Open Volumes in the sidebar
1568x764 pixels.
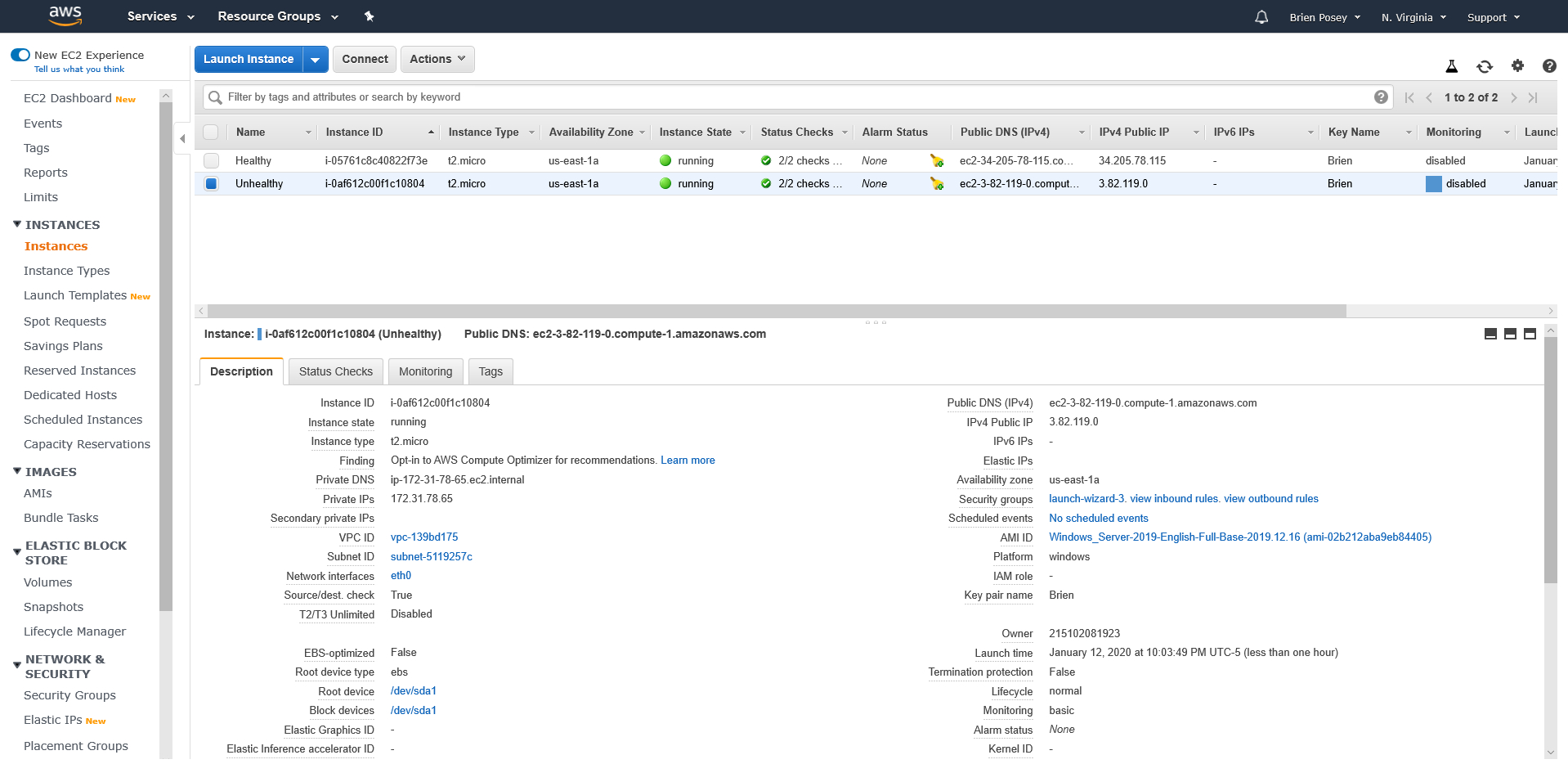click(48, 582)
